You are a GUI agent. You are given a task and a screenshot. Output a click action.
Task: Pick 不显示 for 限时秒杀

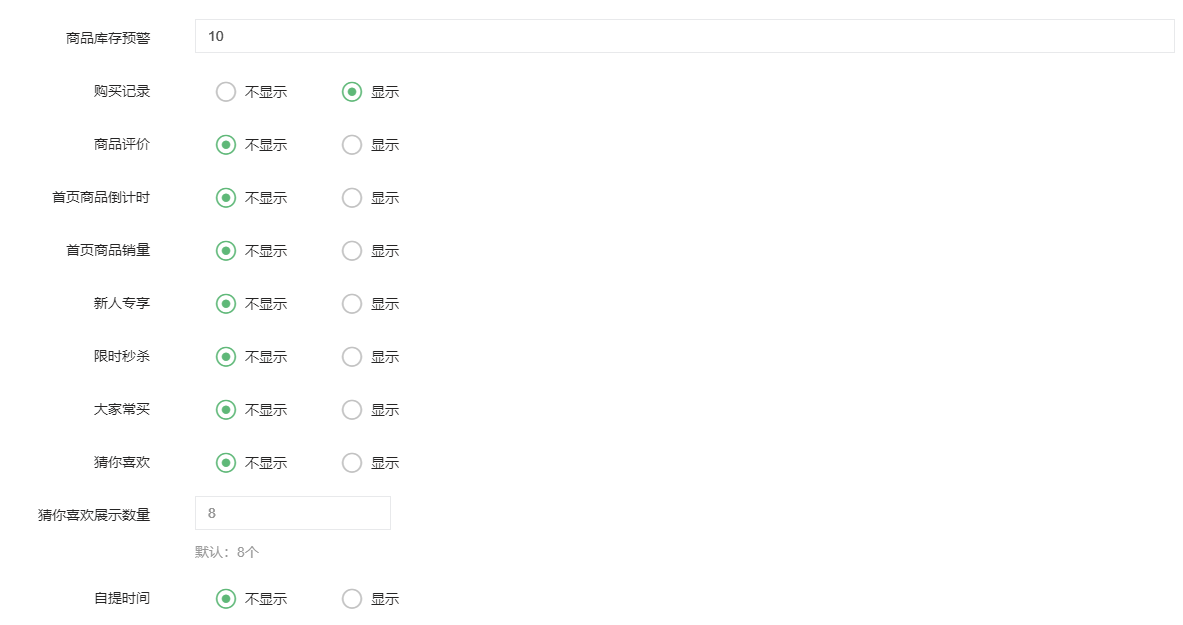[226, 357]
